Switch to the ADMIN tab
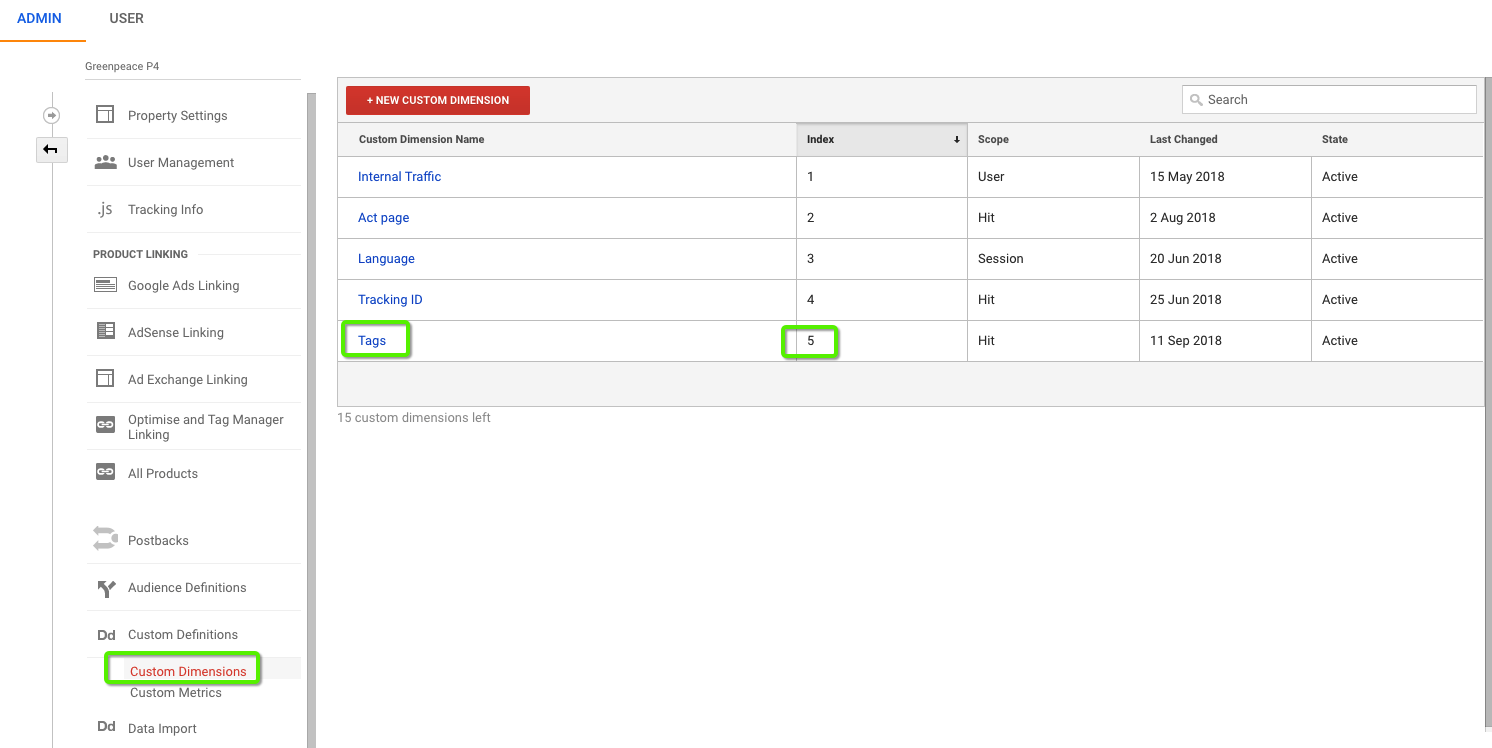Screen dimensions: 1492x748 pos(40,18)
